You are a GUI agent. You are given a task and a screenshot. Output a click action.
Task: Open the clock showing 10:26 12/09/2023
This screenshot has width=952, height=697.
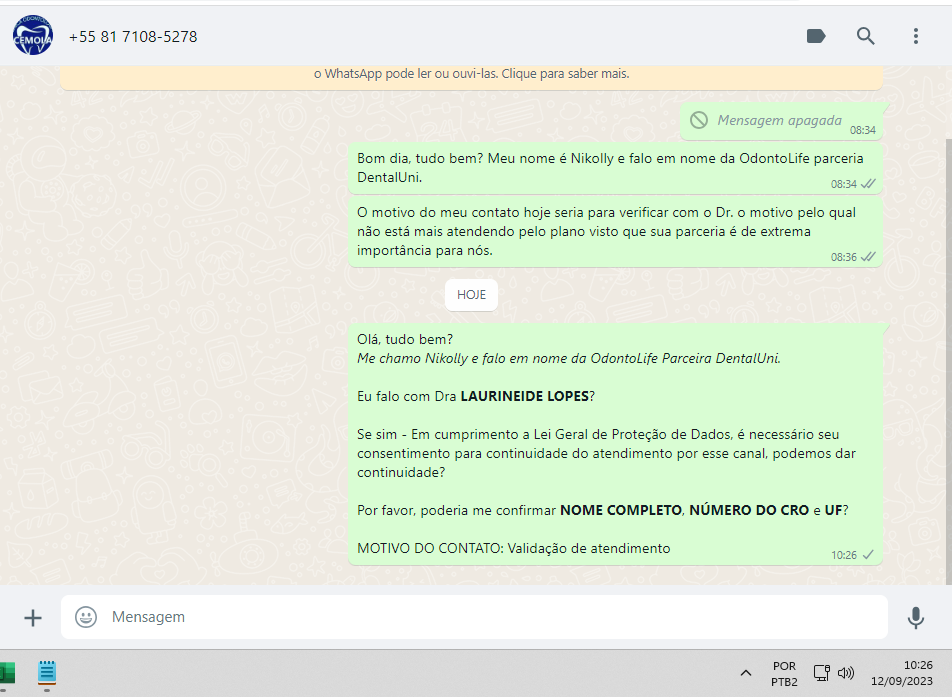[x=902, y=673]
